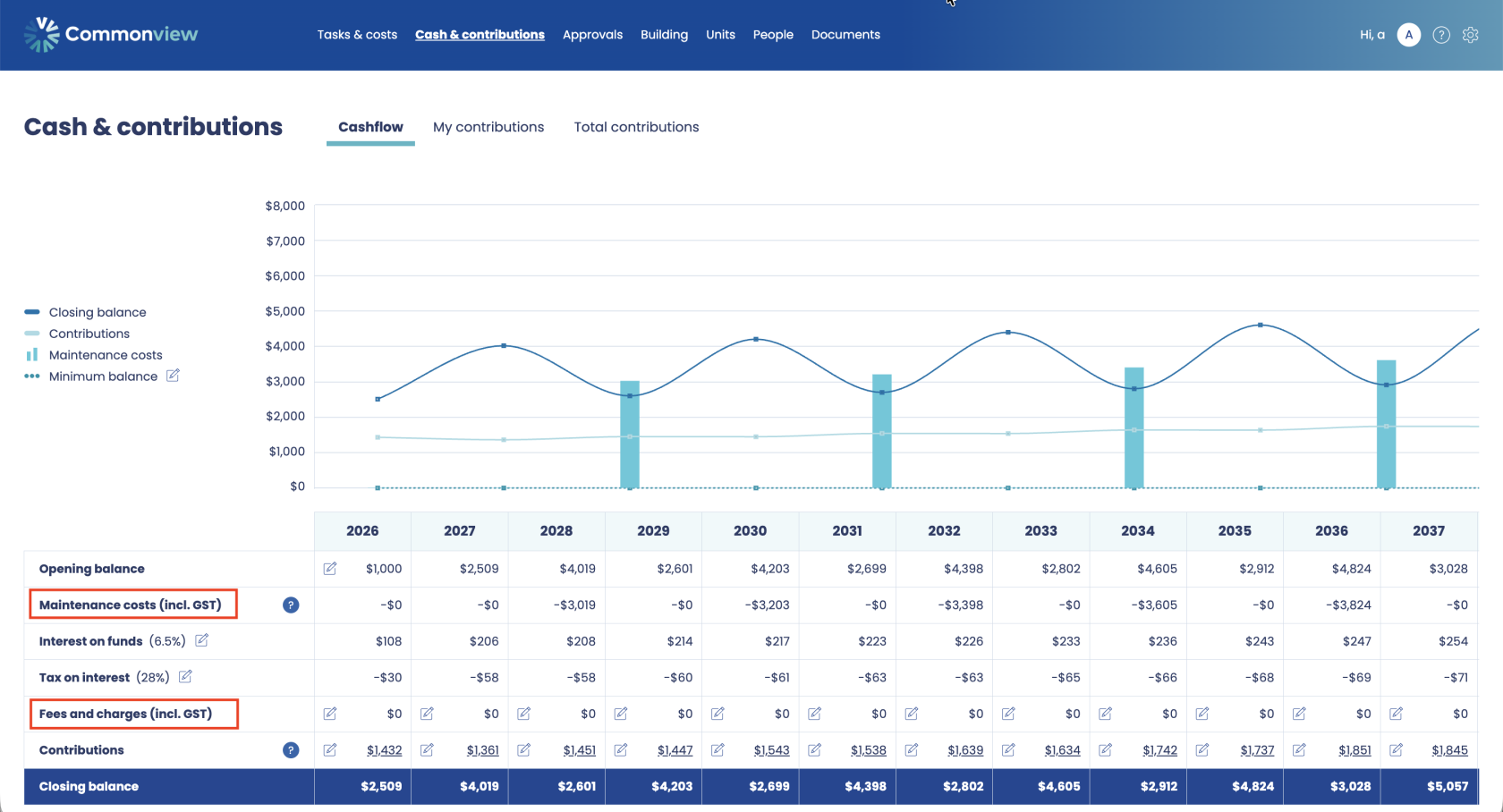Switch to Total contributions tab
This screenshot has height=812, width=1503.
636,127
